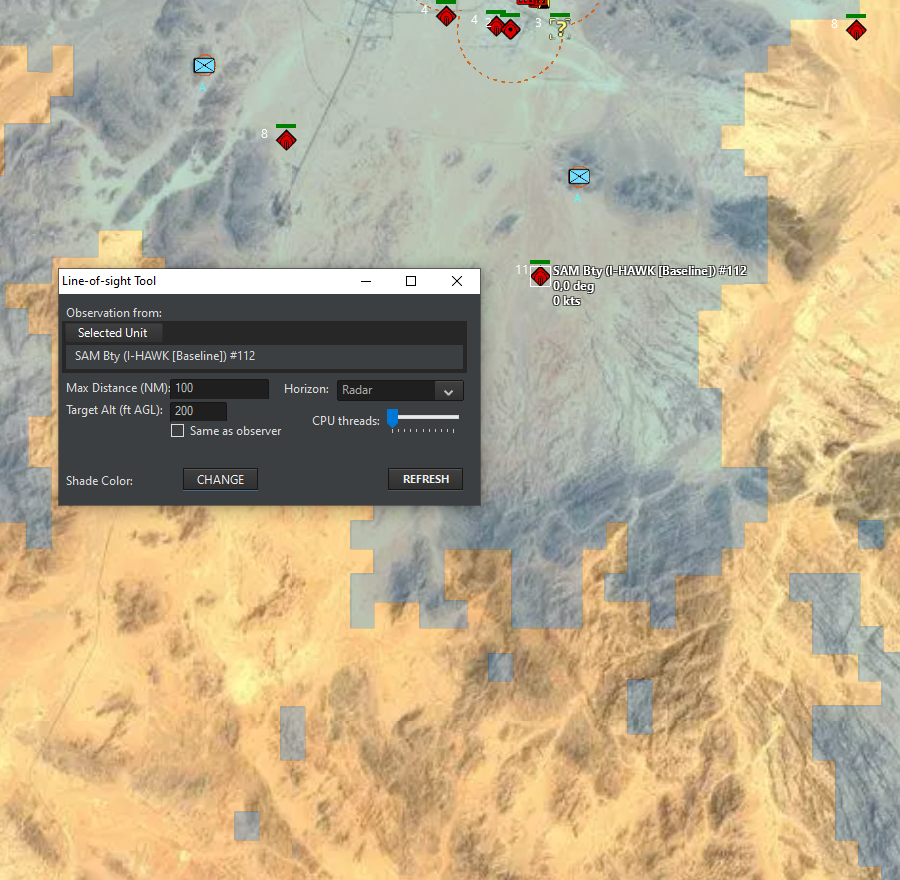Click the Max Distance (NM) input field
The height and width of the screenshot is (880, 900).
click(x=219, y=389)
